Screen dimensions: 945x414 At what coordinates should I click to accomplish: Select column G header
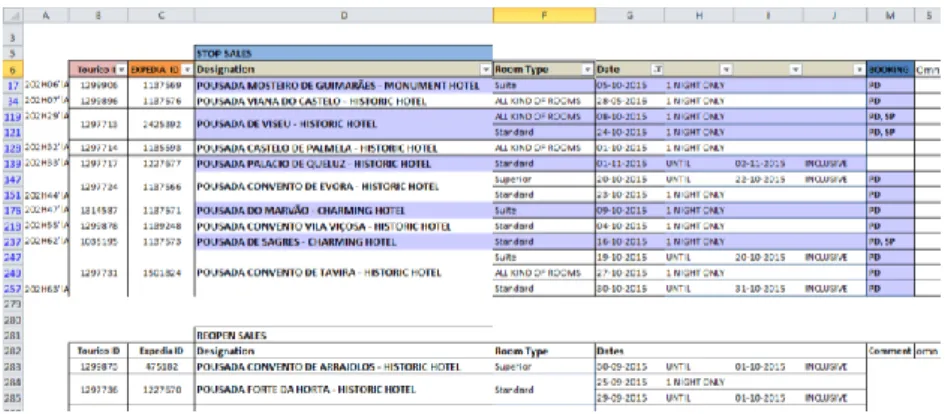click(630, 16)
